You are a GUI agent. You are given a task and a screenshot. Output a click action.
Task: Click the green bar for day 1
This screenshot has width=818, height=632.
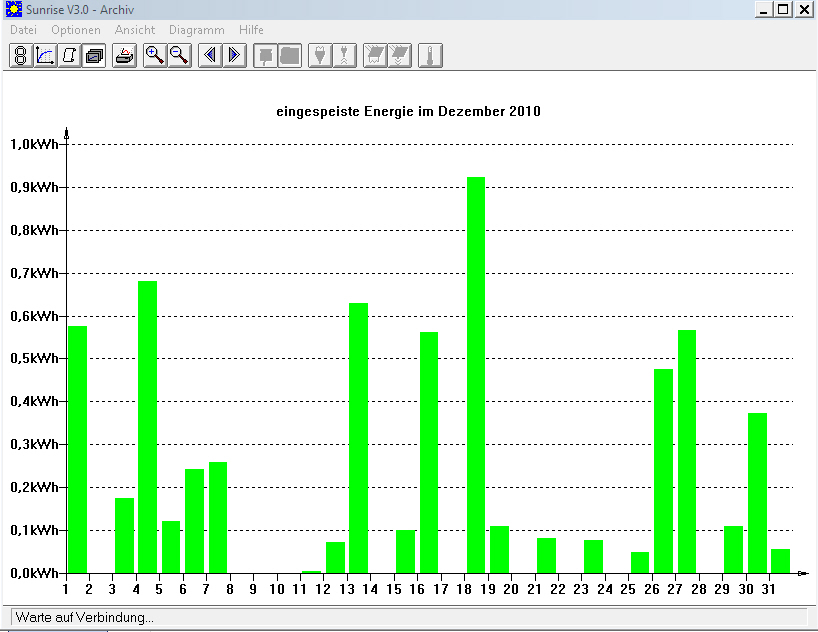coord(77,449)
